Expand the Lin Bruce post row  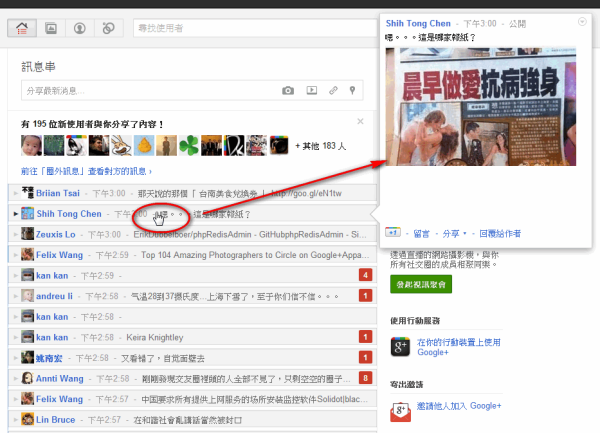pyautogui.click(x=192, y=420)
